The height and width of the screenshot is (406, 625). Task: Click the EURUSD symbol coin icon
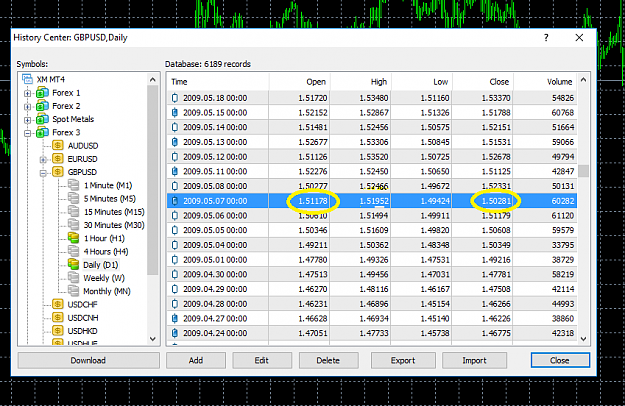58,159
